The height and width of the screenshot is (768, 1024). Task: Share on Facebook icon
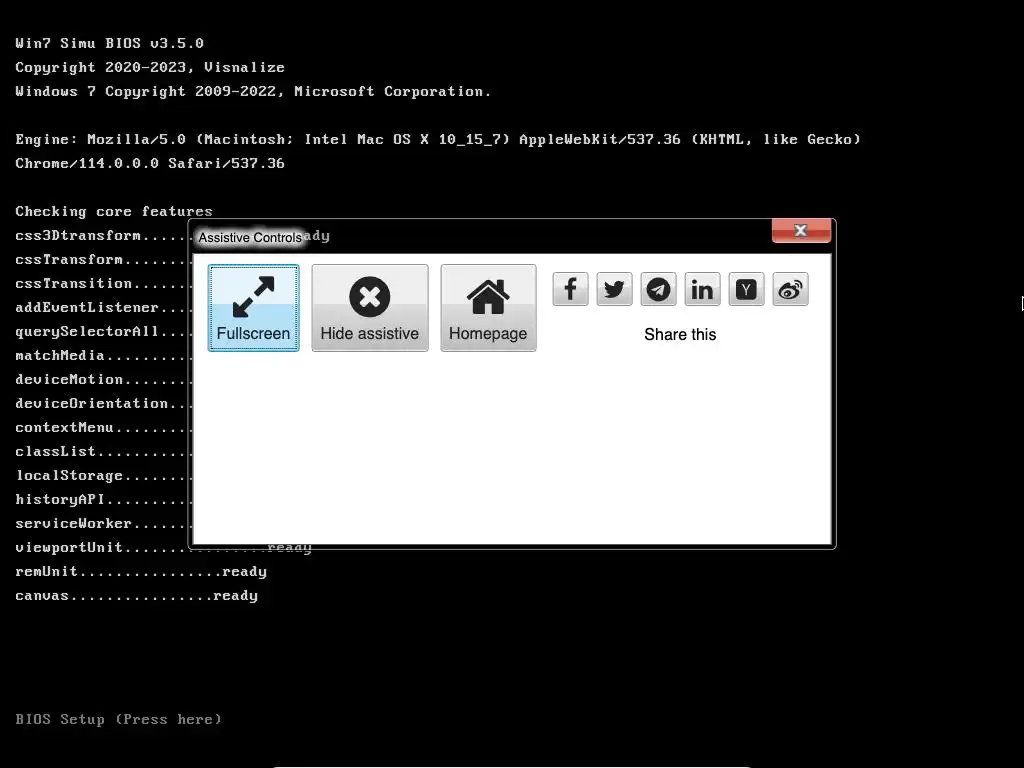click(x=570, y=289)
